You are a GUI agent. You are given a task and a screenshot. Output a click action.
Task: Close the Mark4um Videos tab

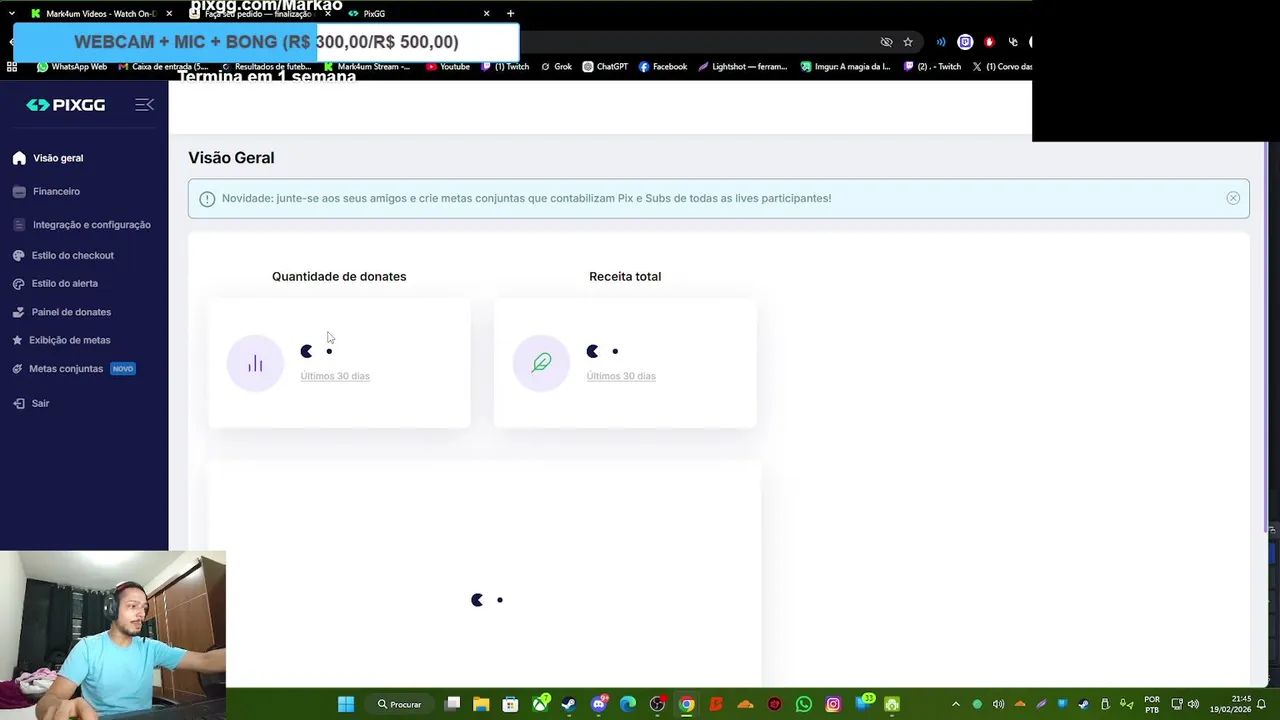[x=169, y=14]
